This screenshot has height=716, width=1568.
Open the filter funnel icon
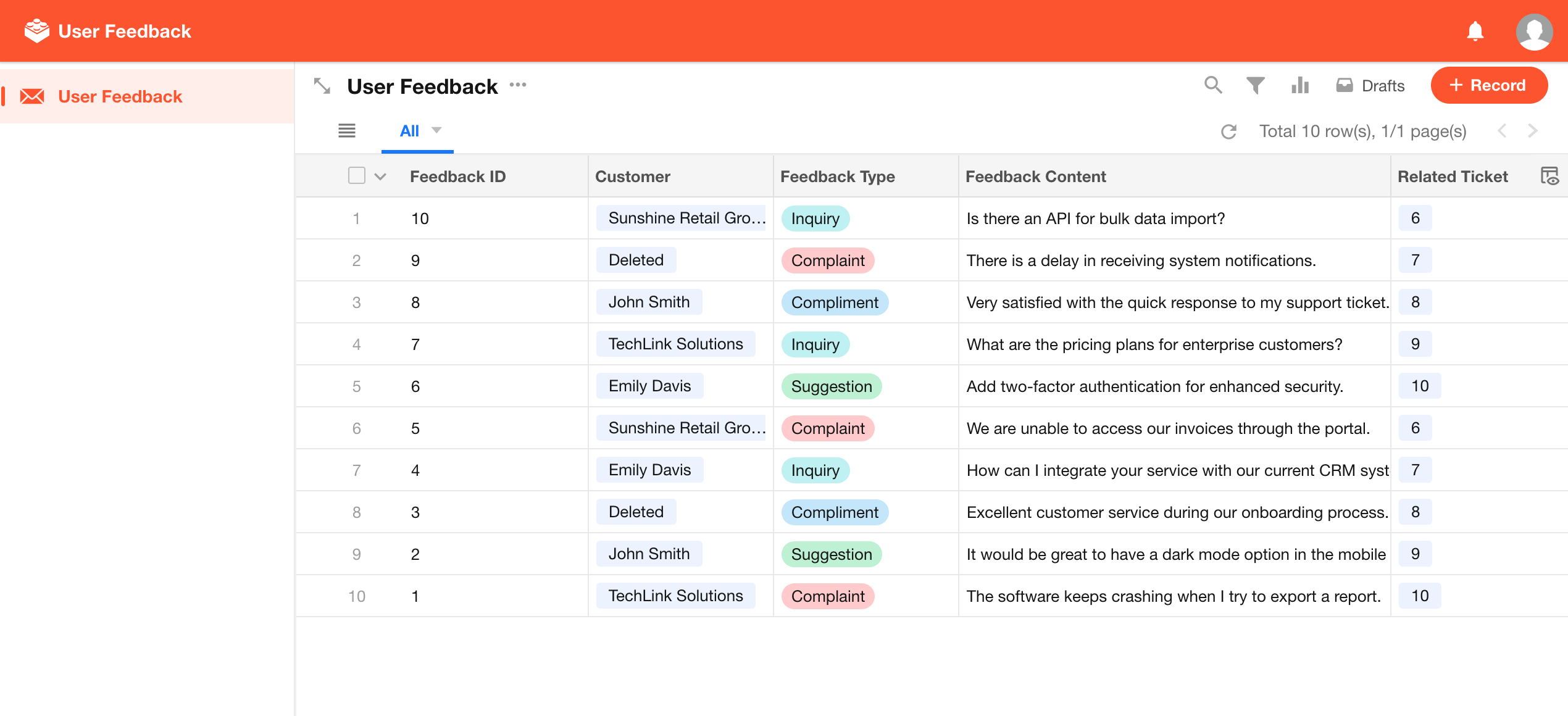coord(1255,85)
